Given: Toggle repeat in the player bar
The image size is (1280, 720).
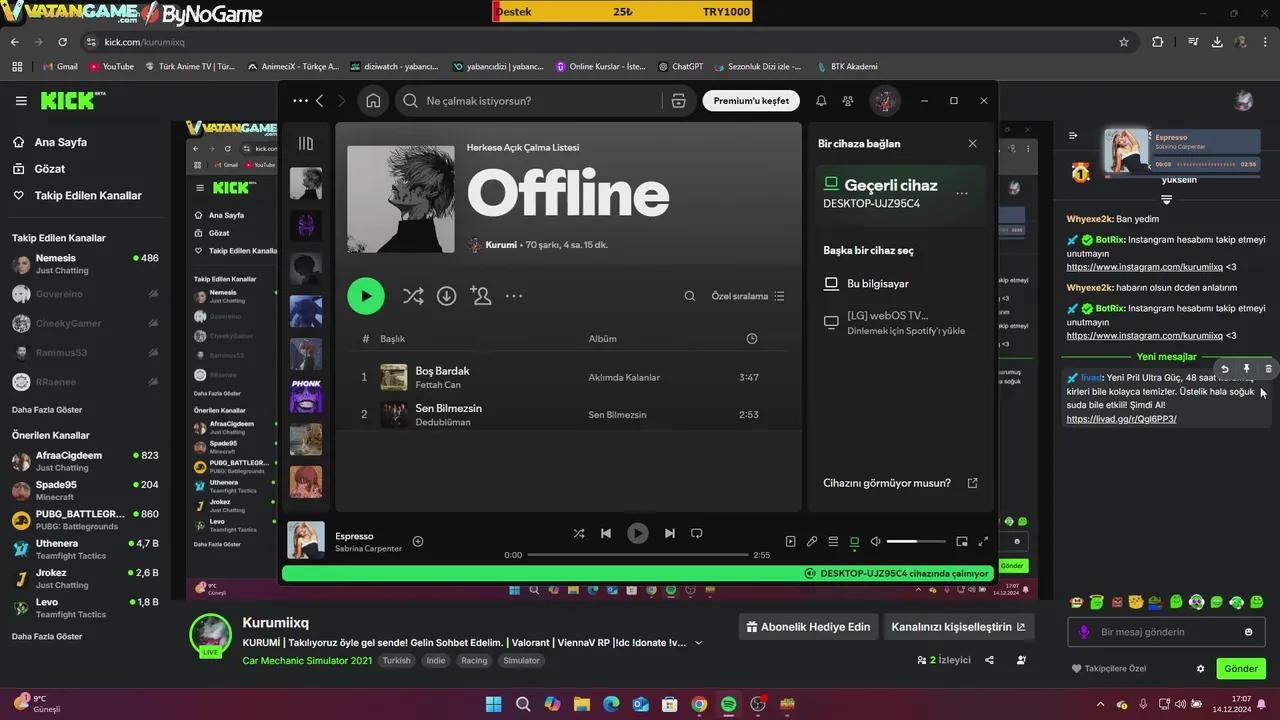Looking at the screenshot, I should 697,533.
